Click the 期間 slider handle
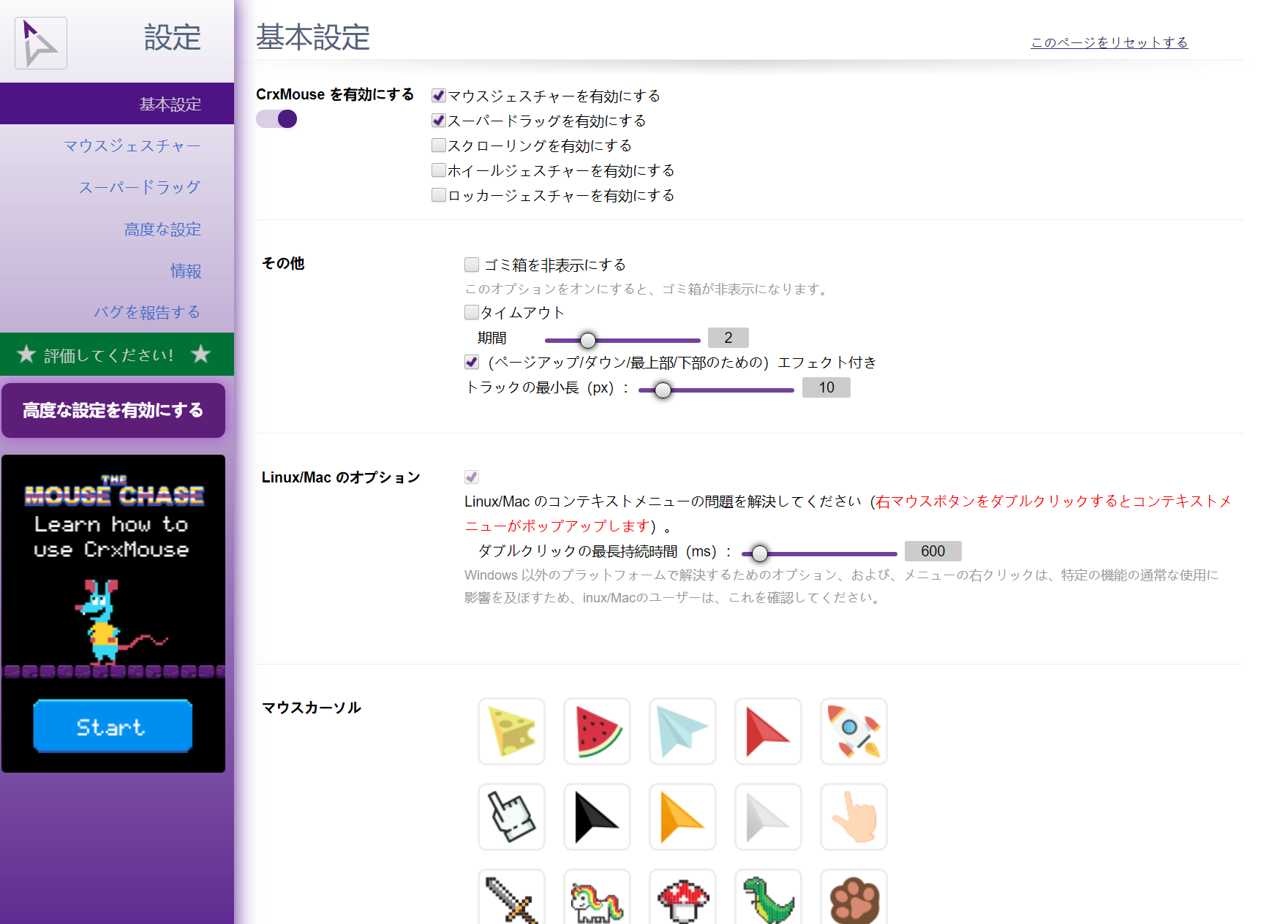Viewport: 1288px width, 924px height. tap(588, 341)
